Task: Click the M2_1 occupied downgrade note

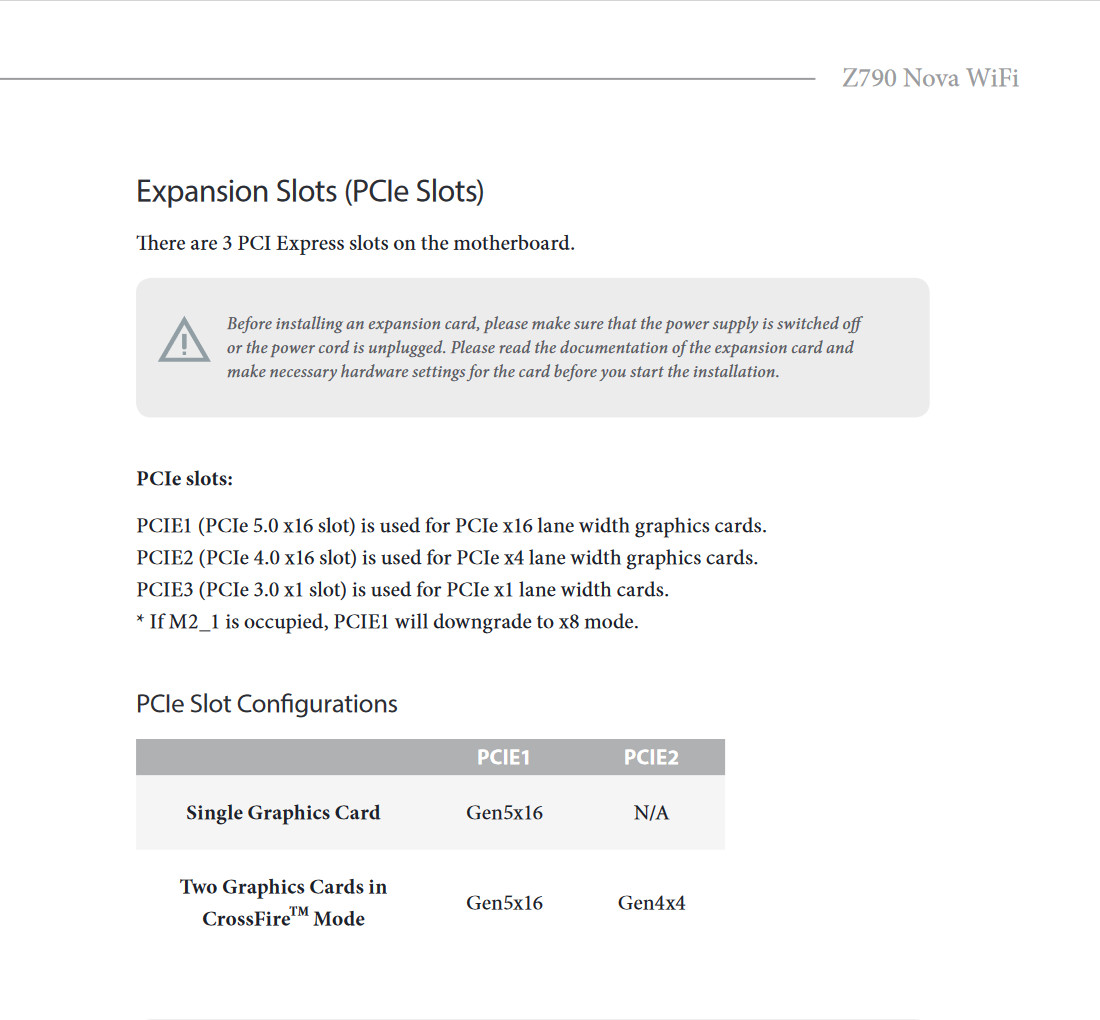Action: click(x=387, y=622)
